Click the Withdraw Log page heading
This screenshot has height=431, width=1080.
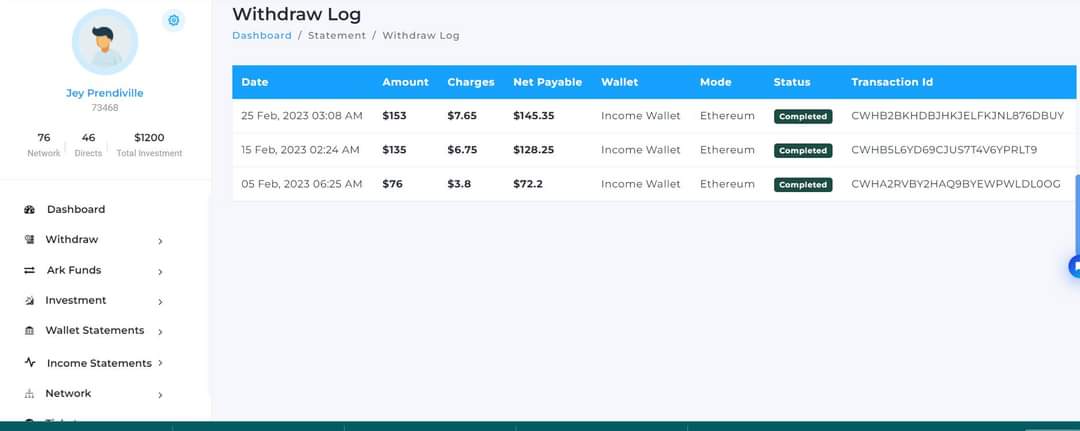click(x=297, y=14)
